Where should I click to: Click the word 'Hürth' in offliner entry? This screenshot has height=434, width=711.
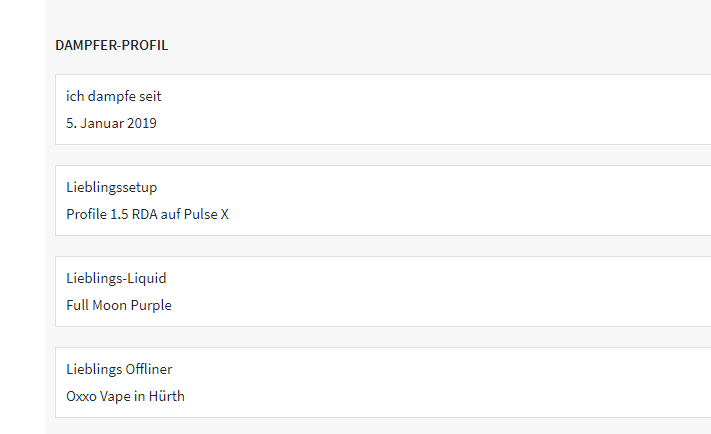click(166, 396)
